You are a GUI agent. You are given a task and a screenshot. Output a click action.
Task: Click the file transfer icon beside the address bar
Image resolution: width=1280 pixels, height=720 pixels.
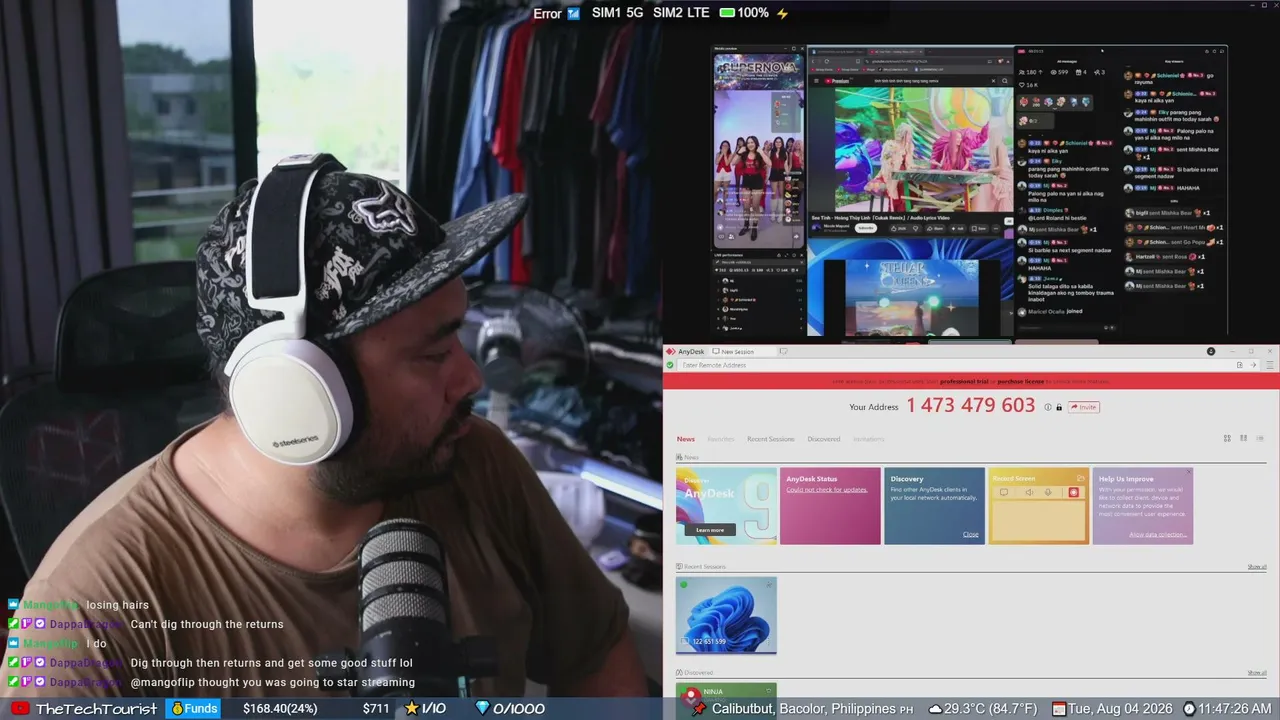pyautogui.click(x=1240, y=365)
